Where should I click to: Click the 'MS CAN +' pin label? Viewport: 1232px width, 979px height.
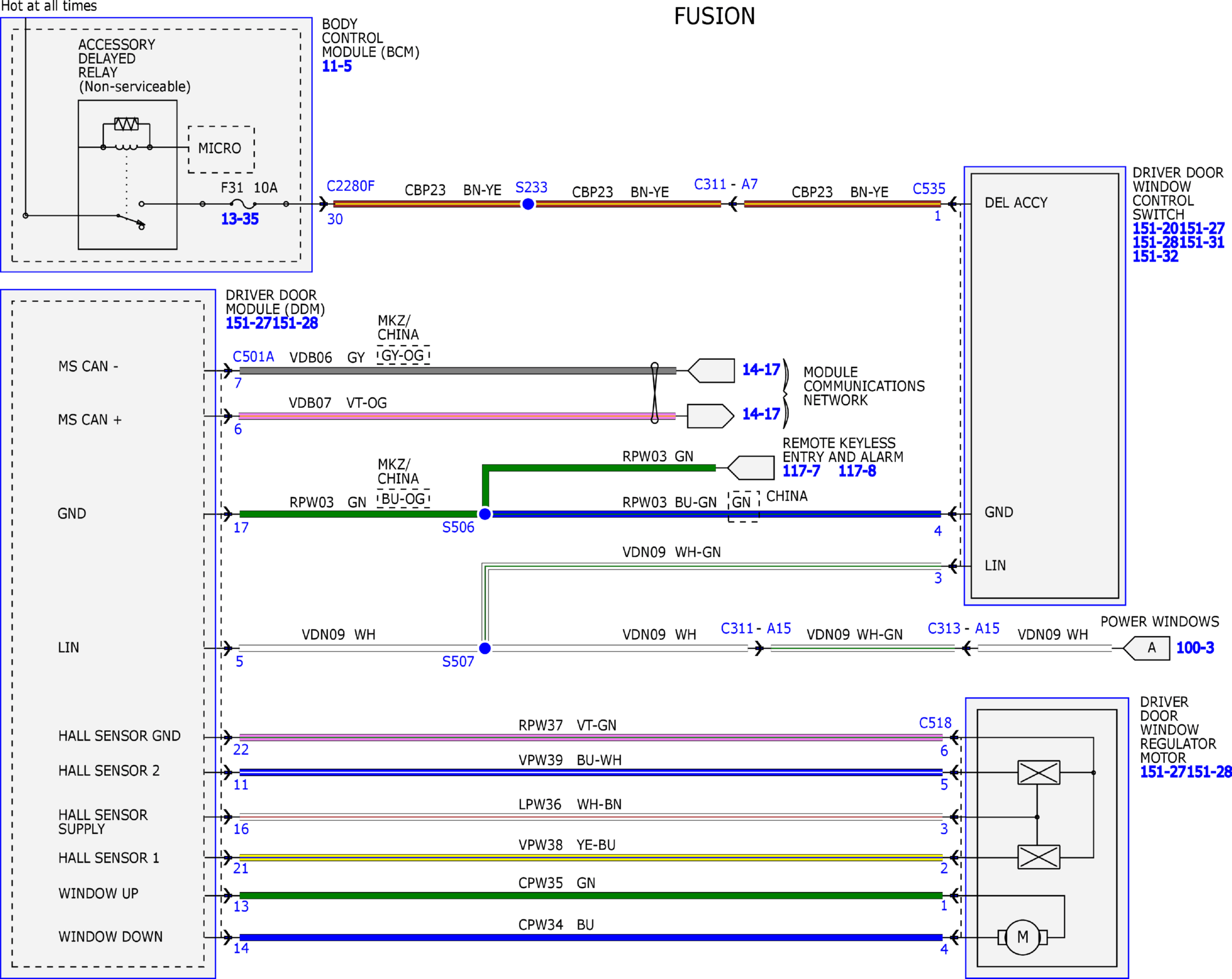tap(90, 420)
